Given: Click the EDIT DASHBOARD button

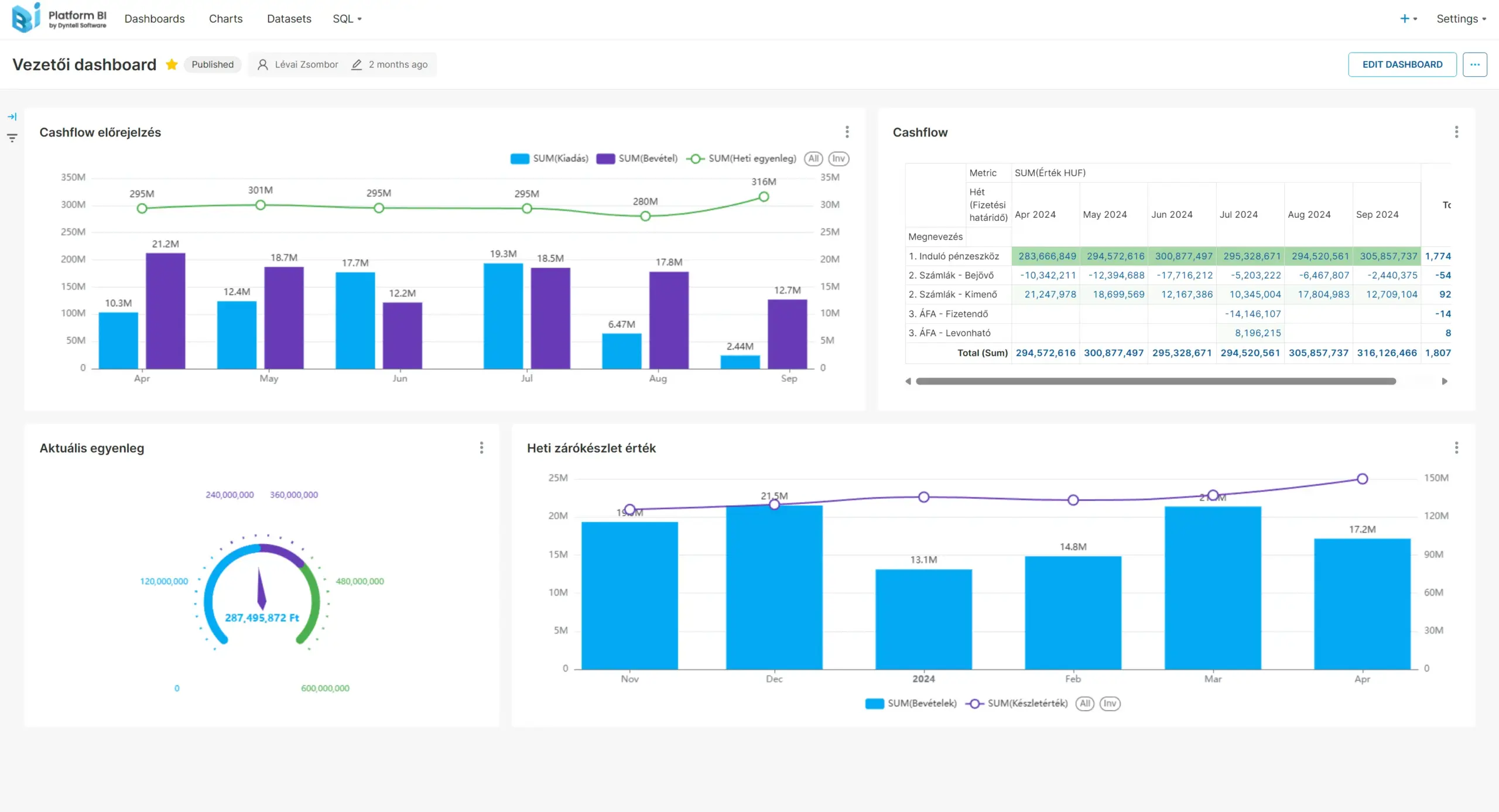Looking at the screenshot, I should click(1402, 64).
